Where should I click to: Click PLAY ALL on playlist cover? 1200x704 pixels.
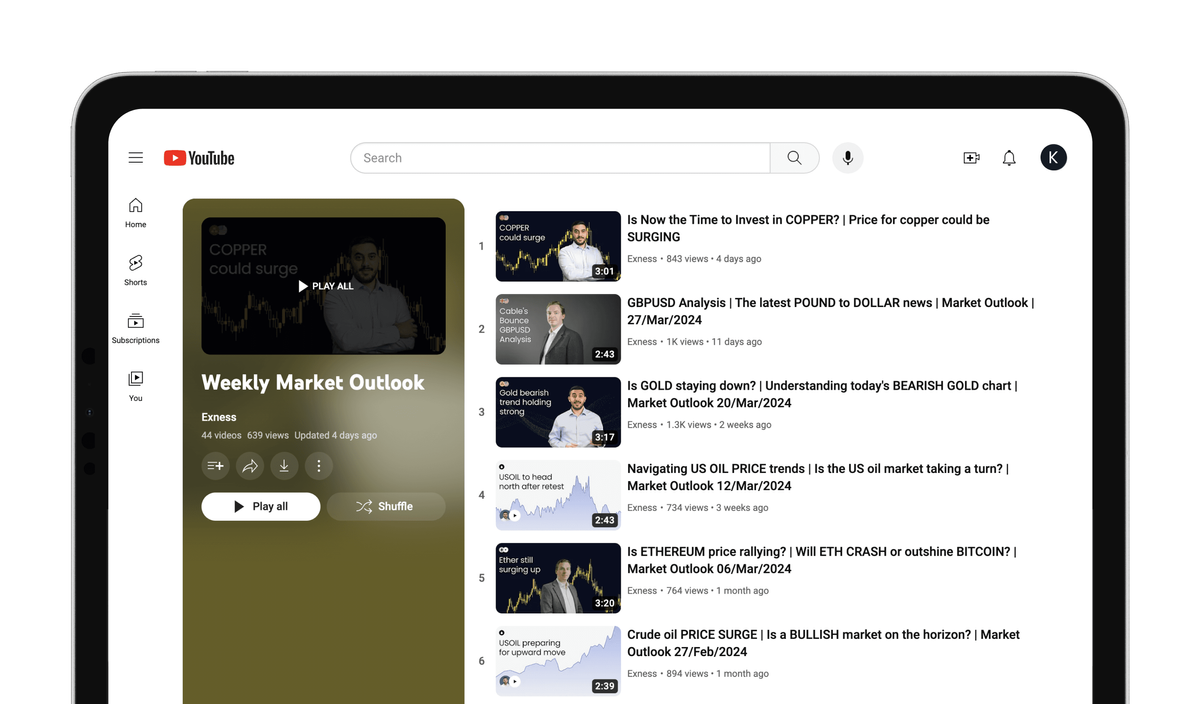tap(325, 286)
